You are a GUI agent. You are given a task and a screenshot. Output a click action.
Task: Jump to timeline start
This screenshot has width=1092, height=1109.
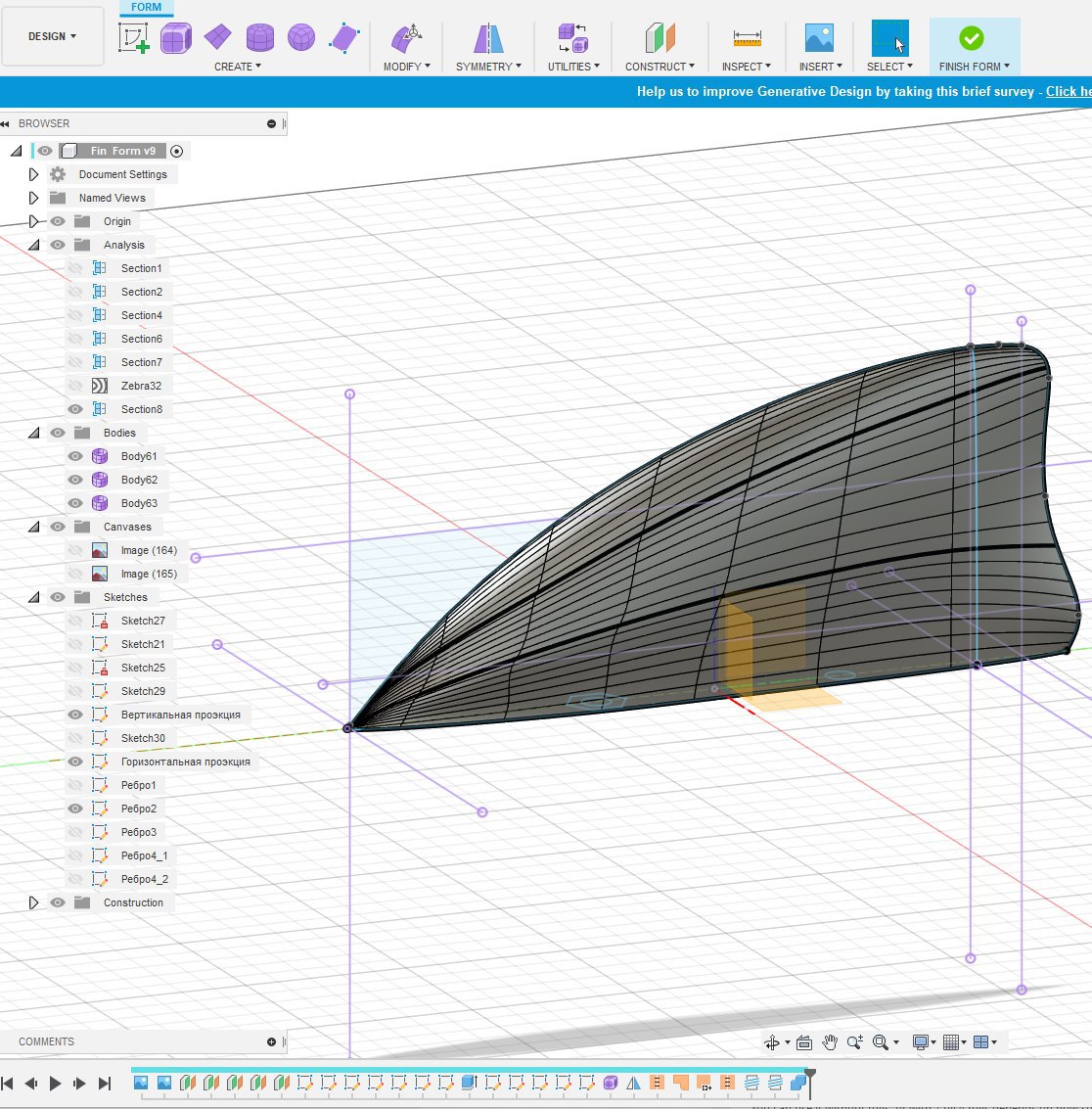coord(7,1083)
